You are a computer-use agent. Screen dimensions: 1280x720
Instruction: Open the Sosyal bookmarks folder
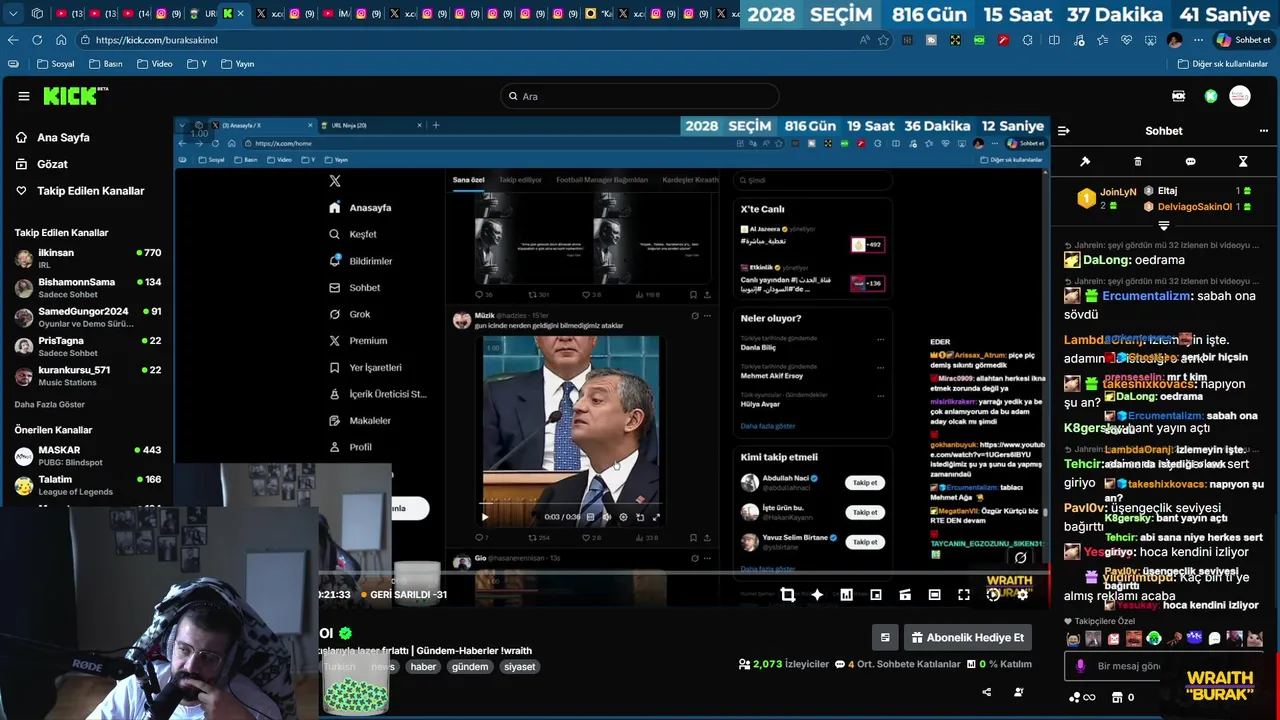pyautogui.click(x=56, y=64)
